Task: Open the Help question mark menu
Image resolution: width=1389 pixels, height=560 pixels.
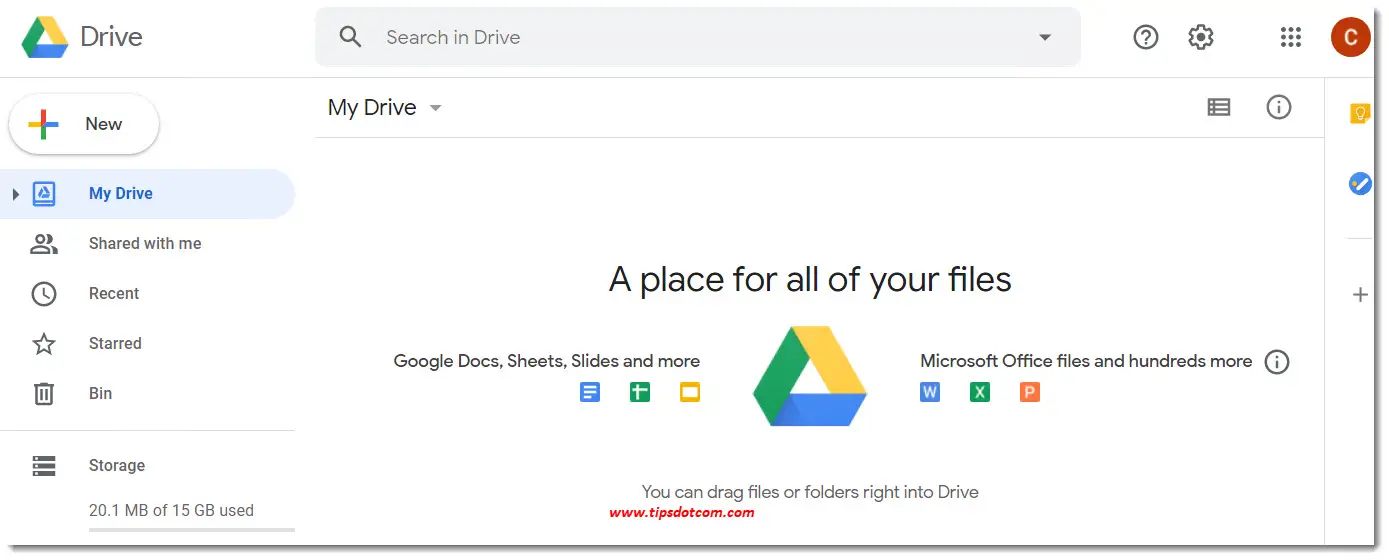Action: [1145, 38]
